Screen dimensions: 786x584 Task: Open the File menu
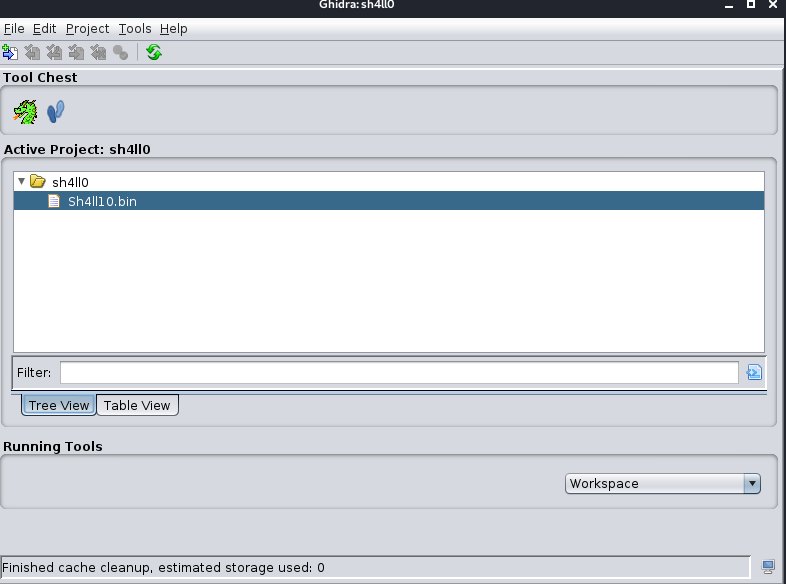click(x=14, y=29)
